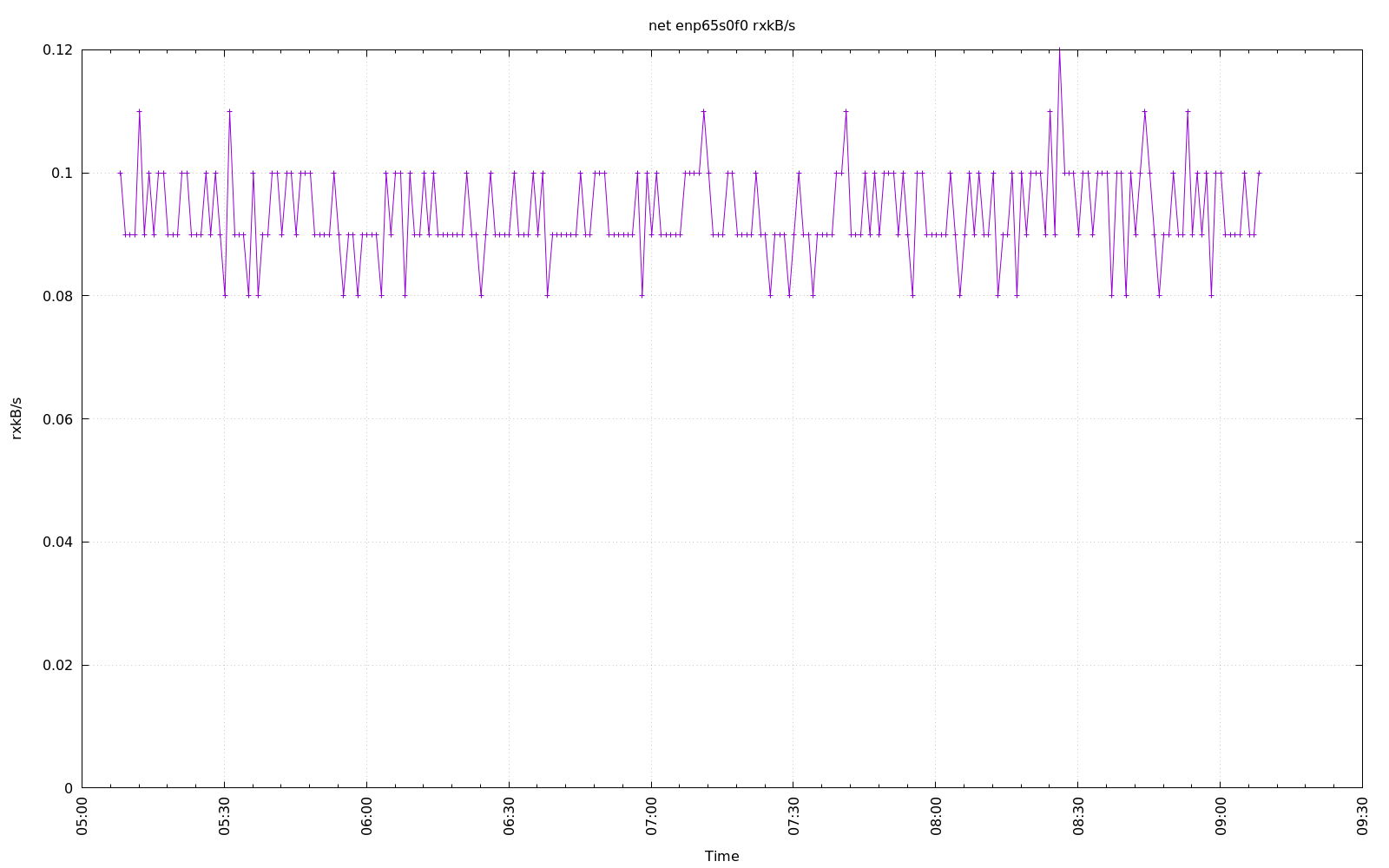The width and height of the screenshot is (1389, 868).
Task: Click the 0.02 y-axis tick label
Action: pyautogui.click(x=57, y=666)
